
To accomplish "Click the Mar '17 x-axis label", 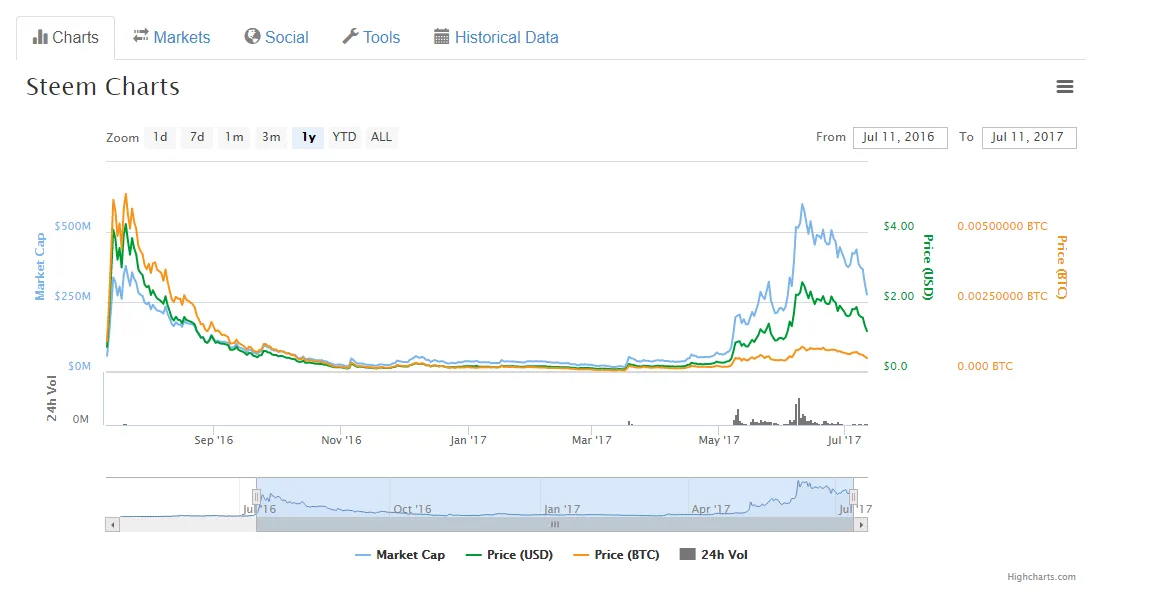I will 592,440.
